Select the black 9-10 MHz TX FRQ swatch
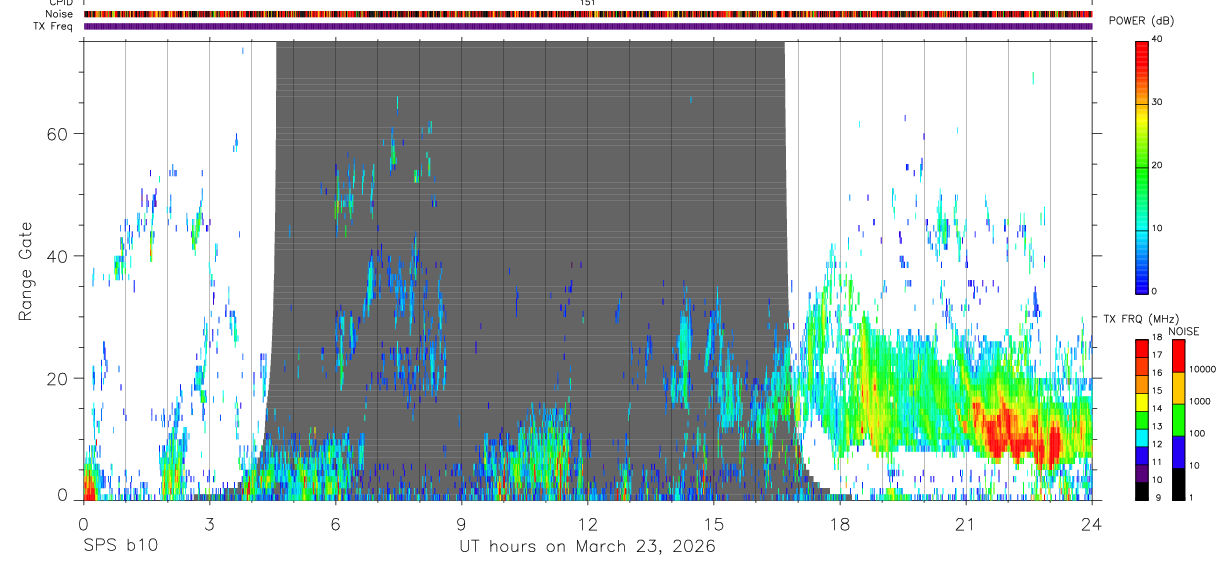1228x567 pixels. pos(1142,492)
